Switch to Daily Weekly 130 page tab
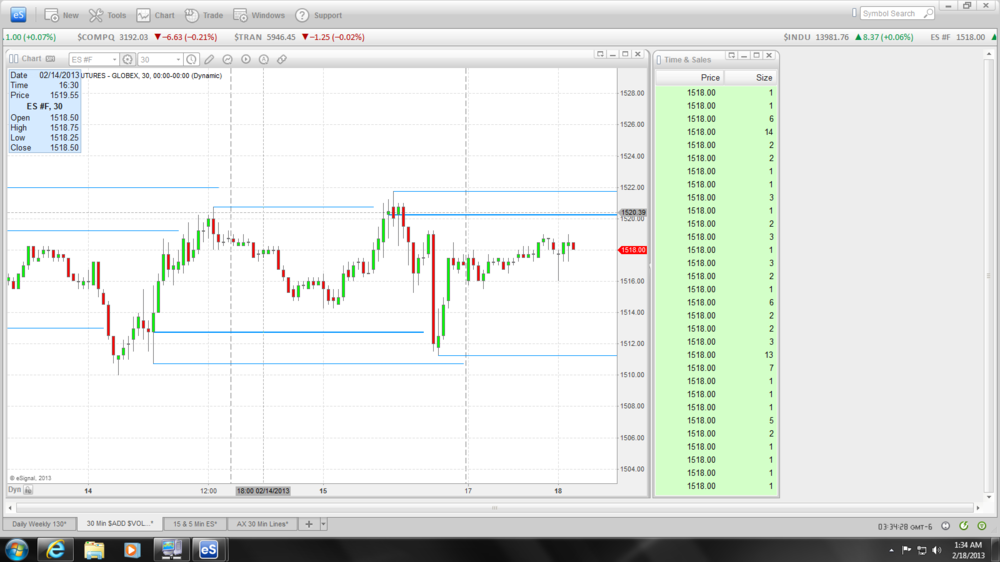The image size is (1000, 562). (x=39, y=524)
